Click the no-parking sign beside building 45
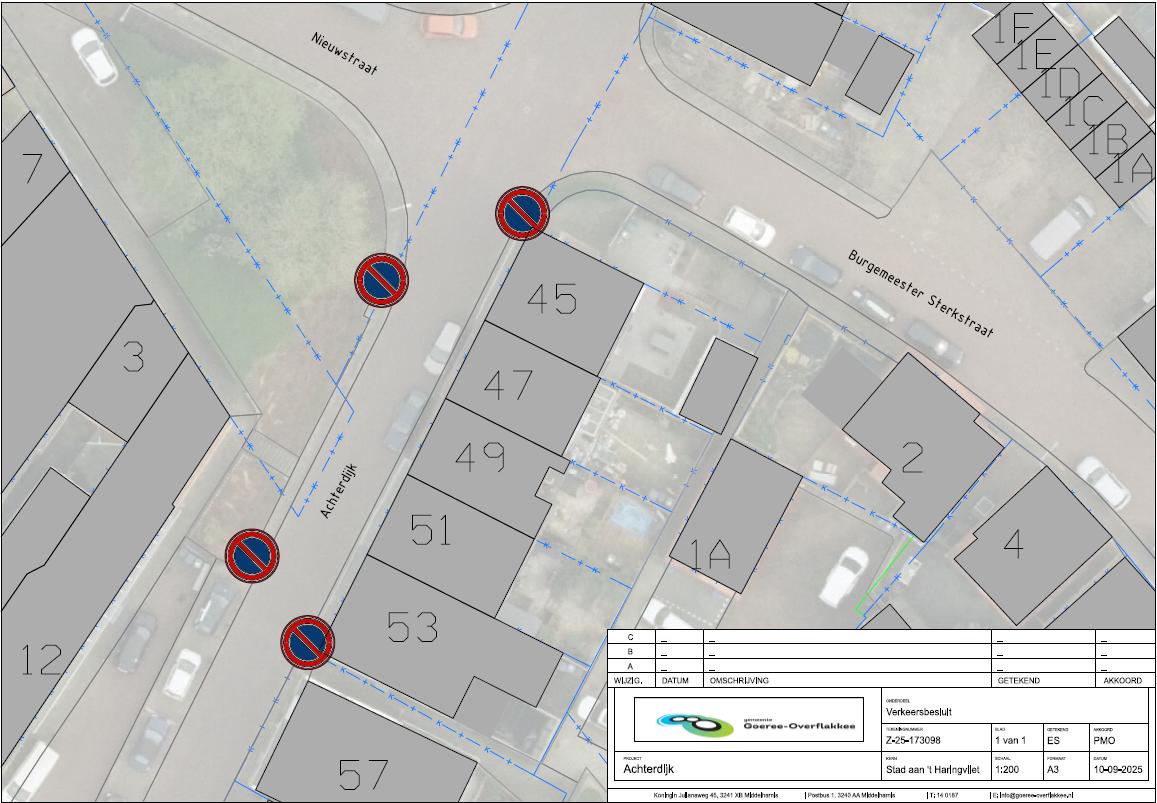 point(522,214)
